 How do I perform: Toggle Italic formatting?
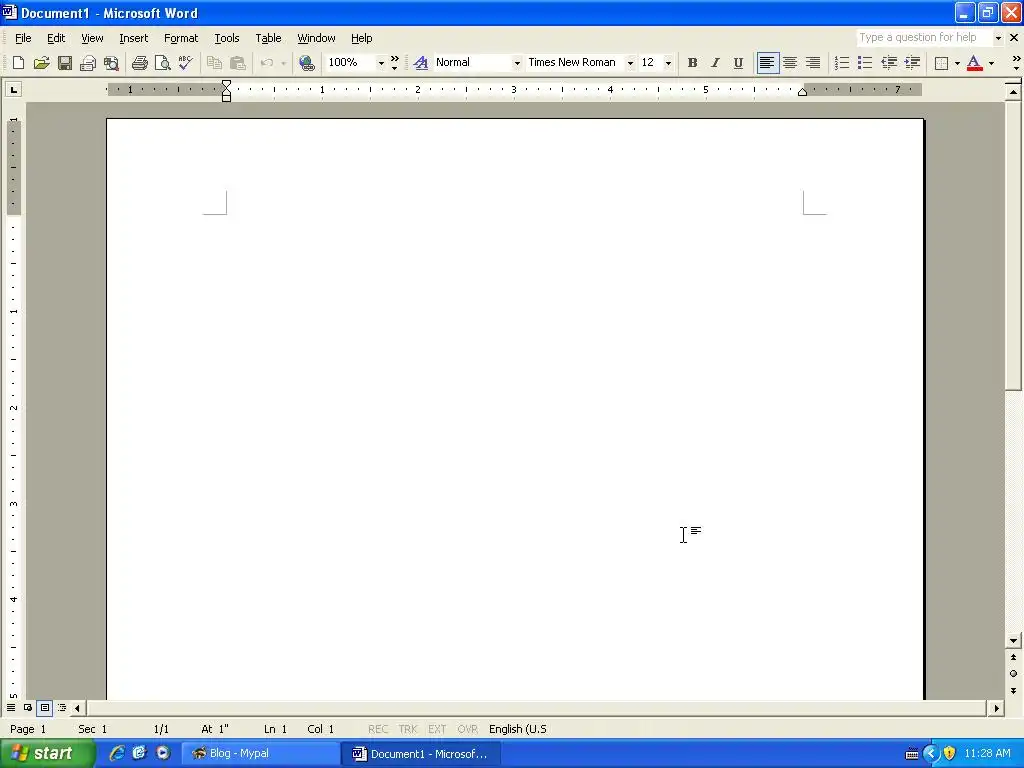pos(715,63)
